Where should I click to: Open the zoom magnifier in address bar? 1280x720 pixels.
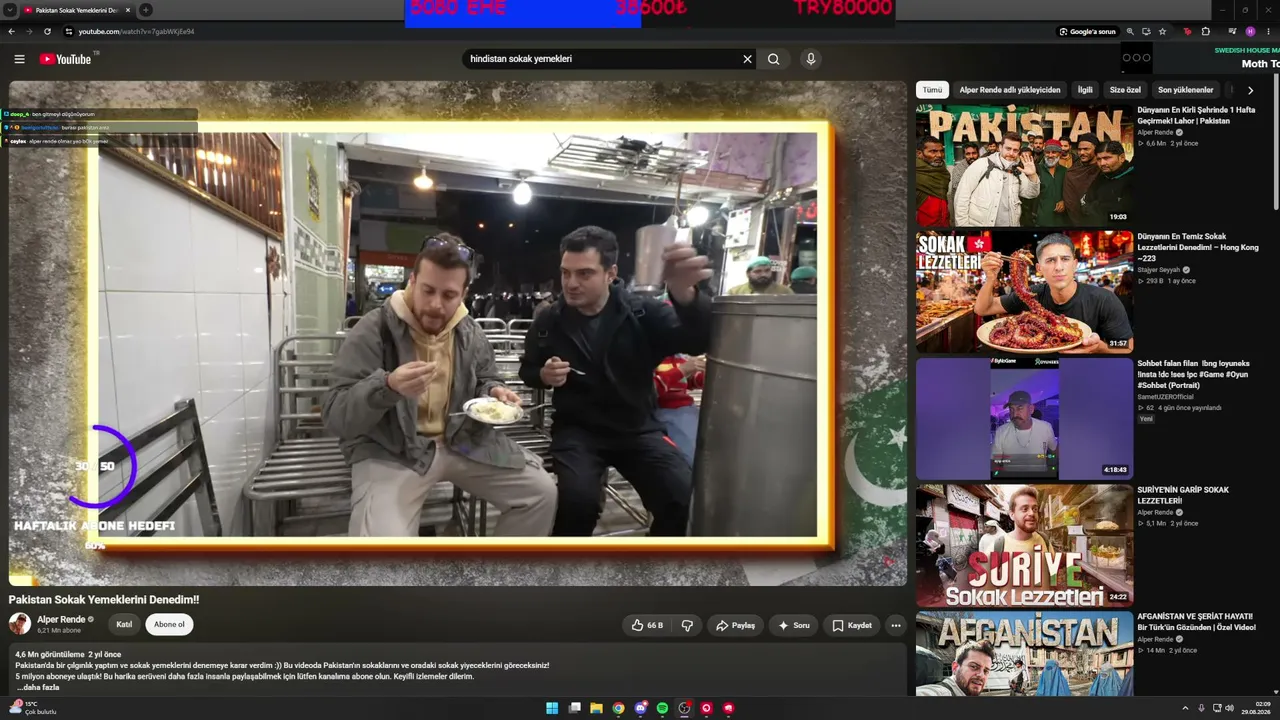click(x=1130, y=32)
